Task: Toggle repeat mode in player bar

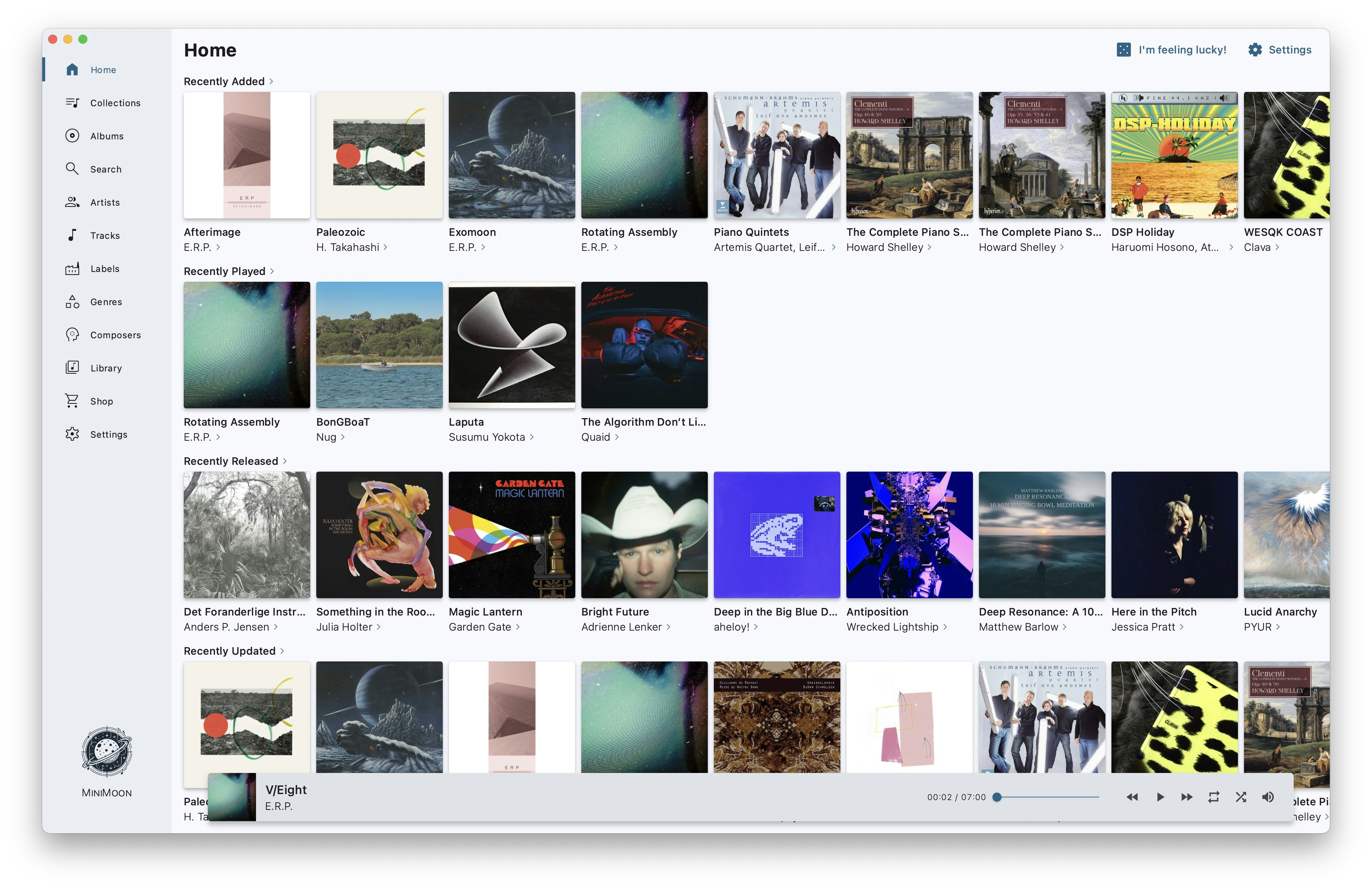Action: tap(1214, 797)
